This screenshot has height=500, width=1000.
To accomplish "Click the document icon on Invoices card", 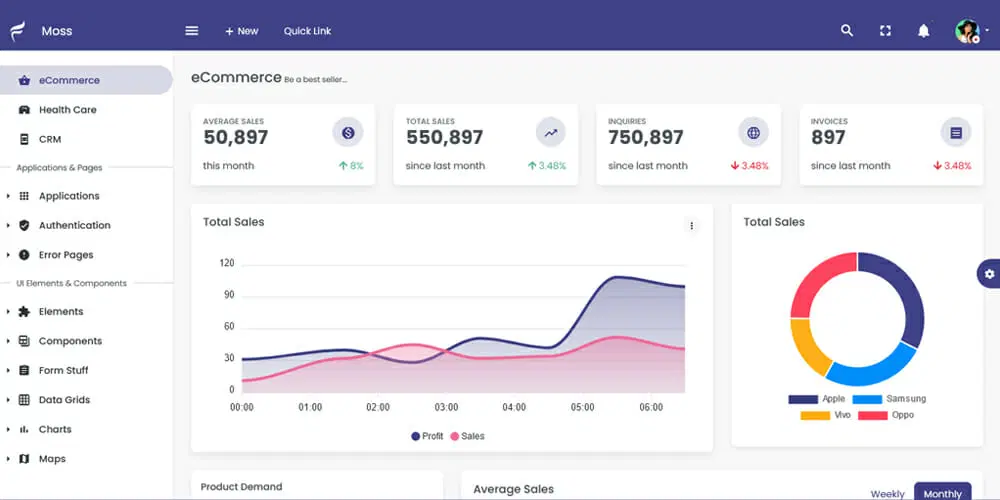I will [956, 133].
